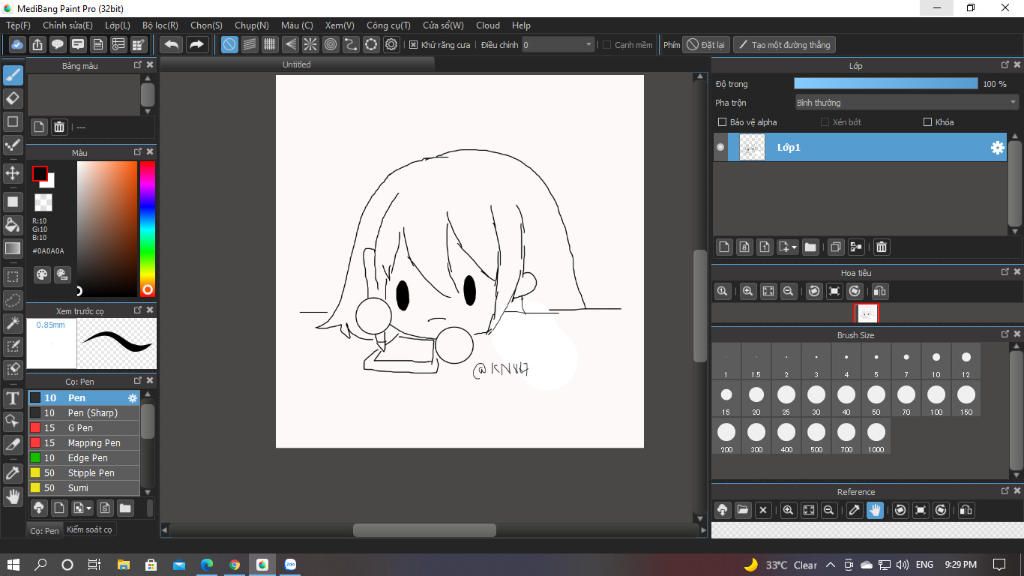Open Điều chỉnh correction dropdown
1024x576 pixels.
click(x=558, y=44)
